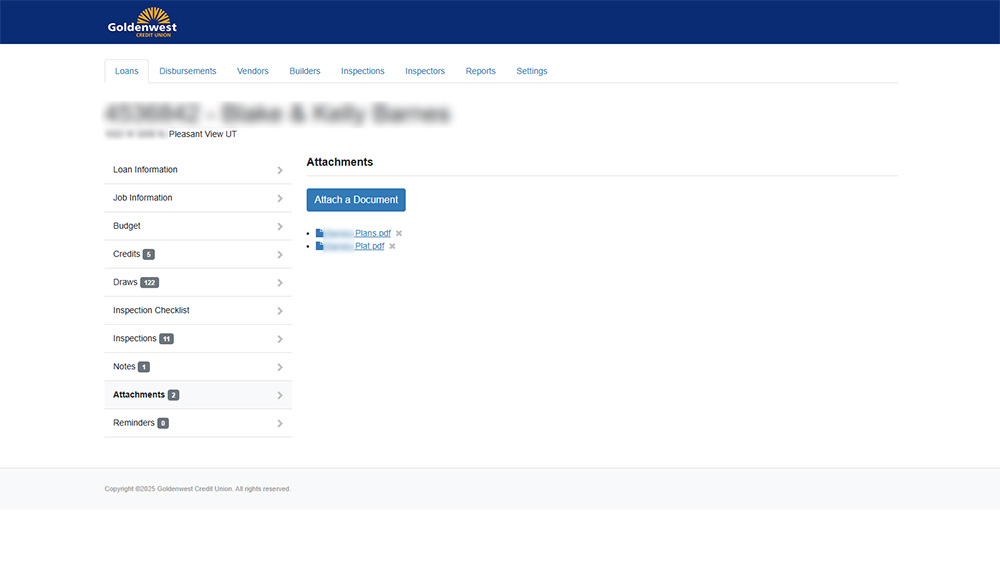Click the file icon beside Plans.pdf
This screenshot has height=581, width=1000.
pyautogui.click(x=320, y=233)
